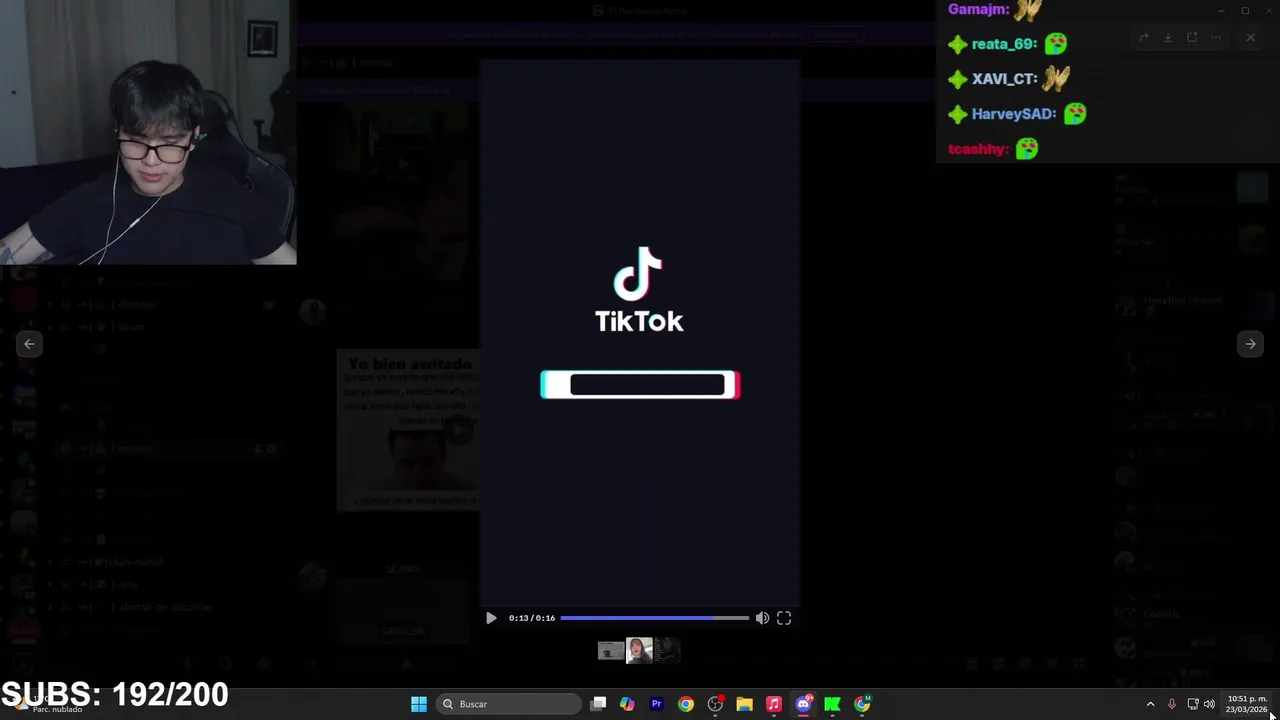Switch to Discord from the taskbar
Screen dimensions: 1280x720
803,704
